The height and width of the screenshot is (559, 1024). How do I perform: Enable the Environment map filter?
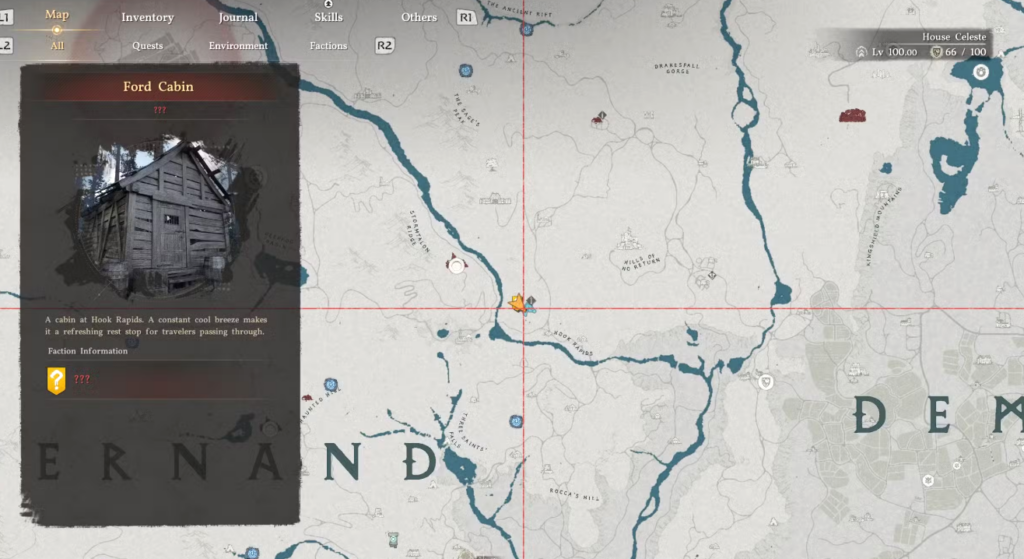(x=238, y=46)
